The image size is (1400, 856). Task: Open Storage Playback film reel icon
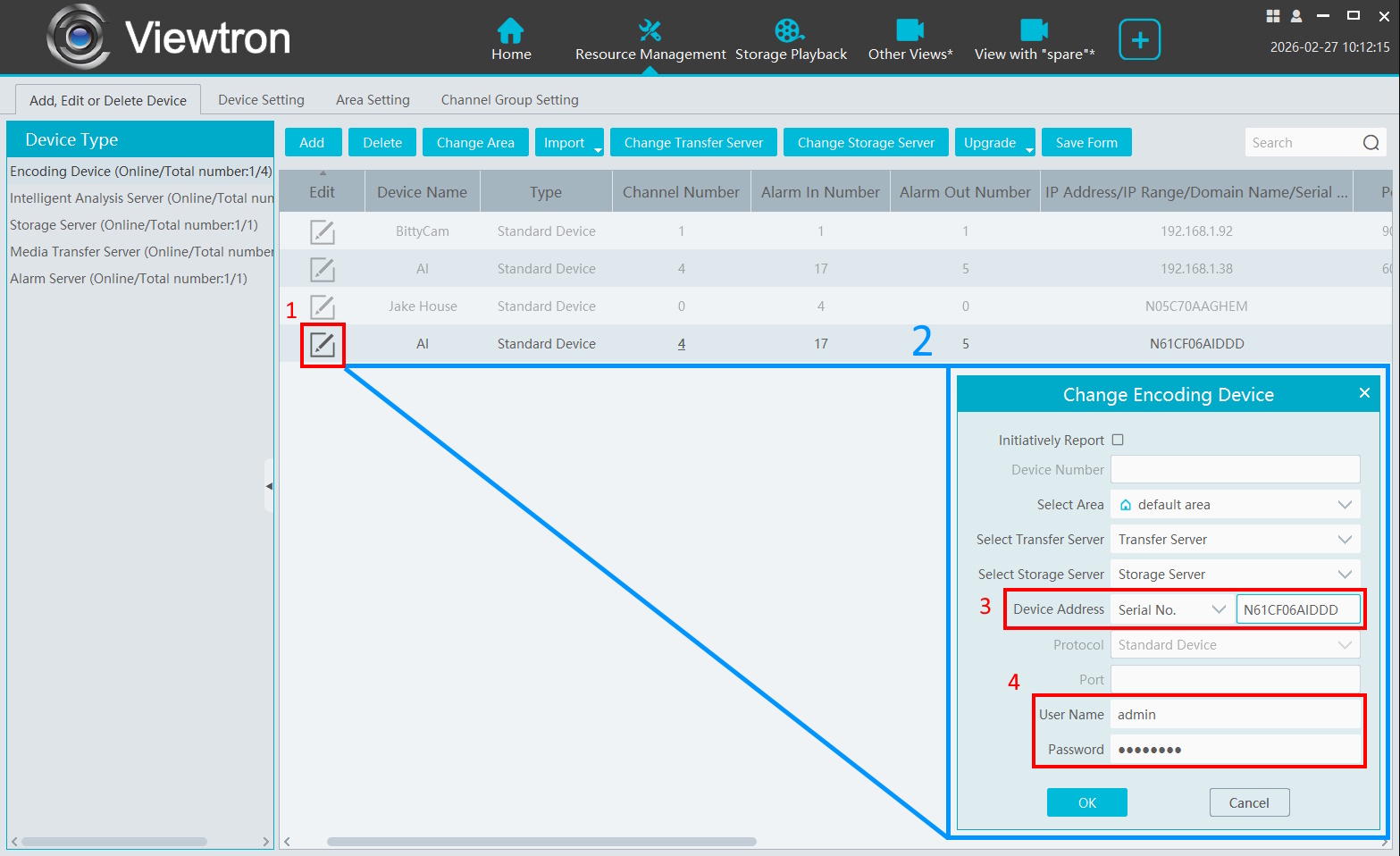[789, 31]
